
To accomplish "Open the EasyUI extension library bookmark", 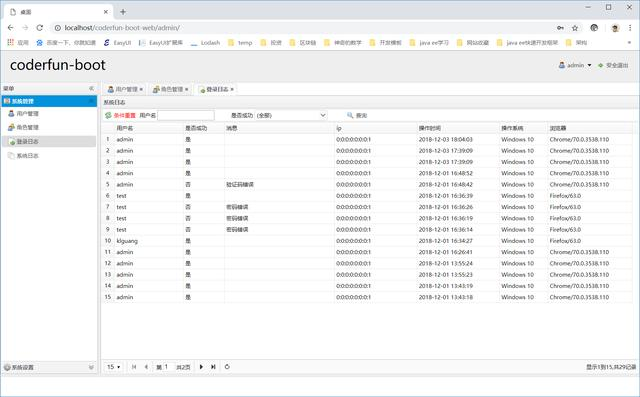I will pos(161,42).
